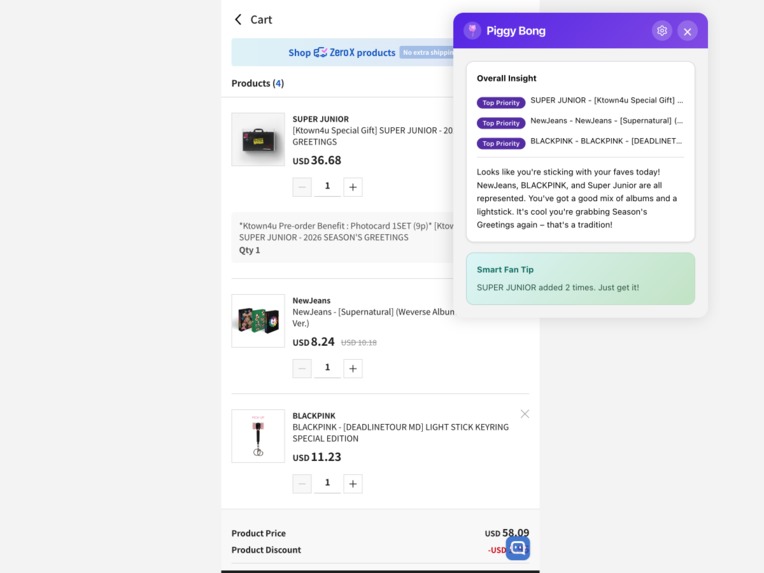
Task: Open SUPER JUNIOR Season's Greetings product title
Action: [x=373, y=136]
